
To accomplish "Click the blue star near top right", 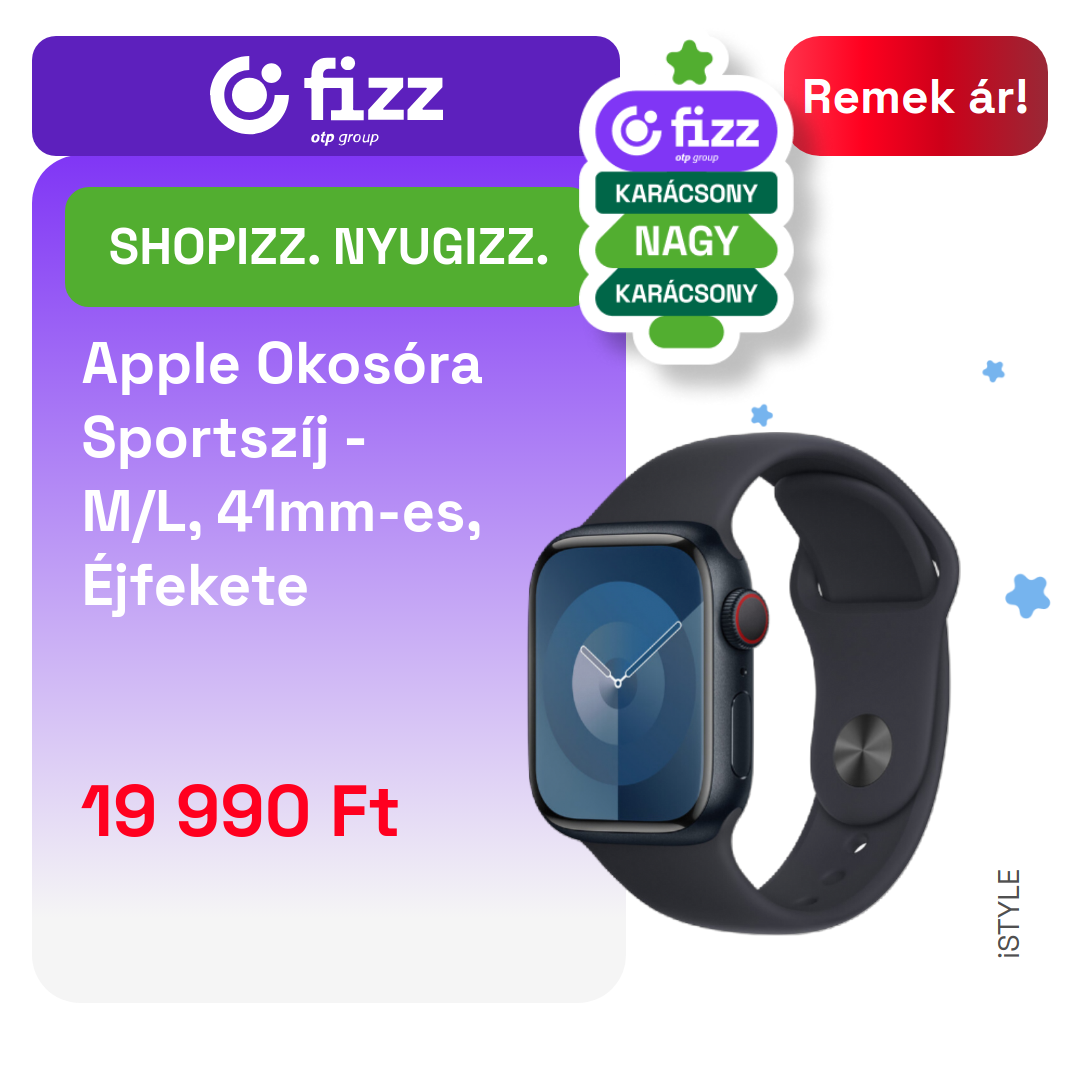I will coord(993,371).
